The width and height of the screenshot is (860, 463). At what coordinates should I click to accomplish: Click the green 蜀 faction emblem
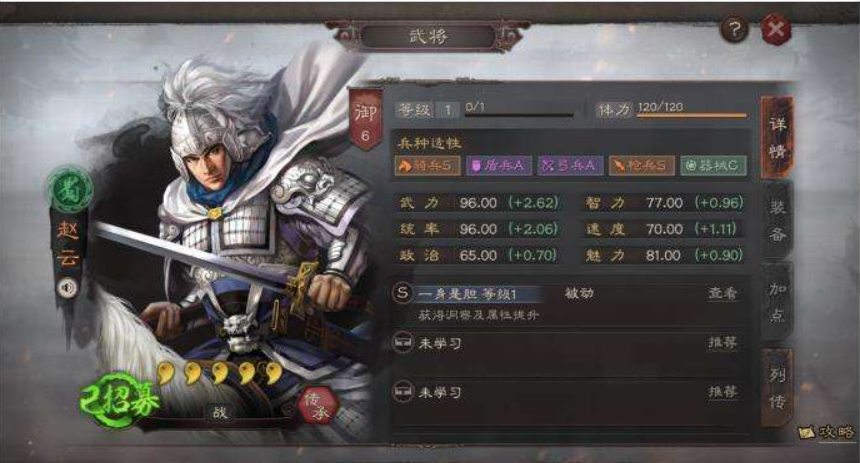[x=69, y=190]
